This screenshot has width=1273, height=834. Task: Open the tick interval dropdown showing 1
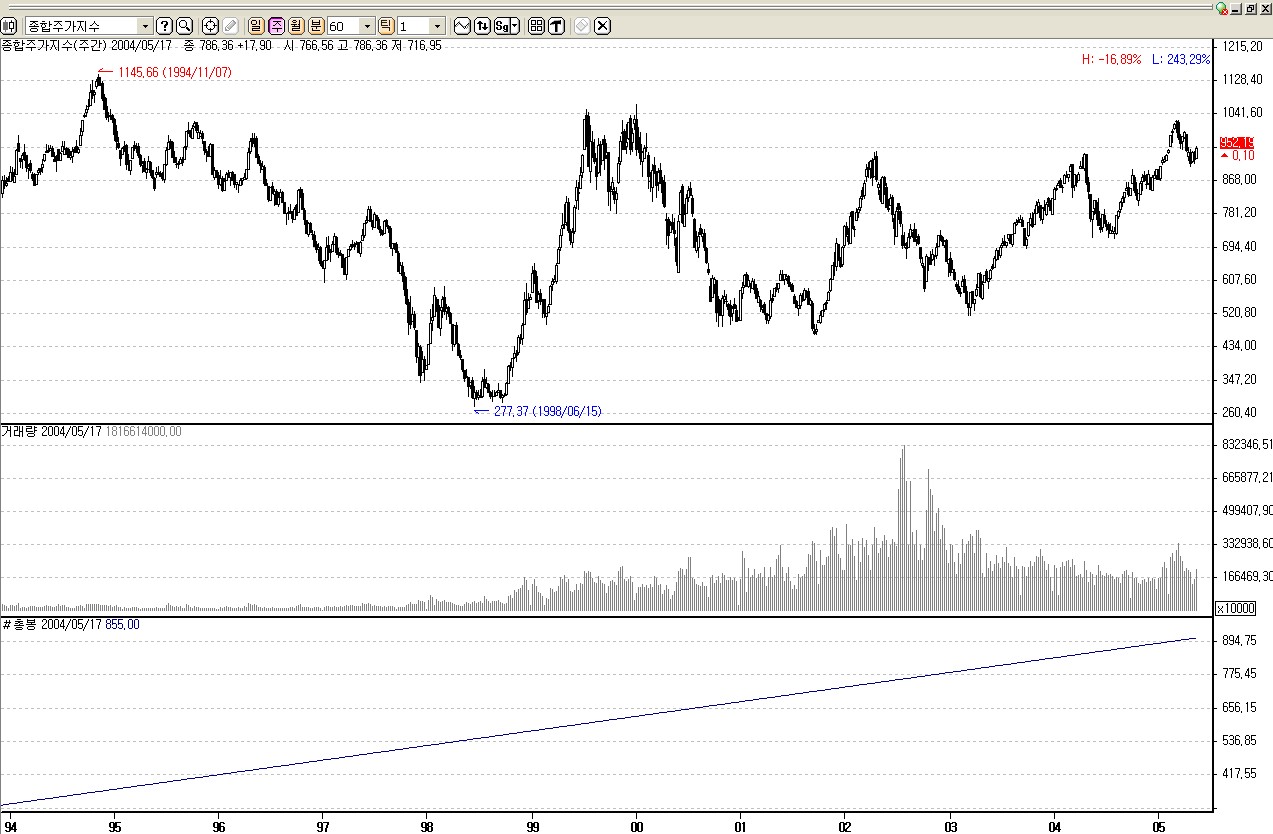click(x=437, y=26)
